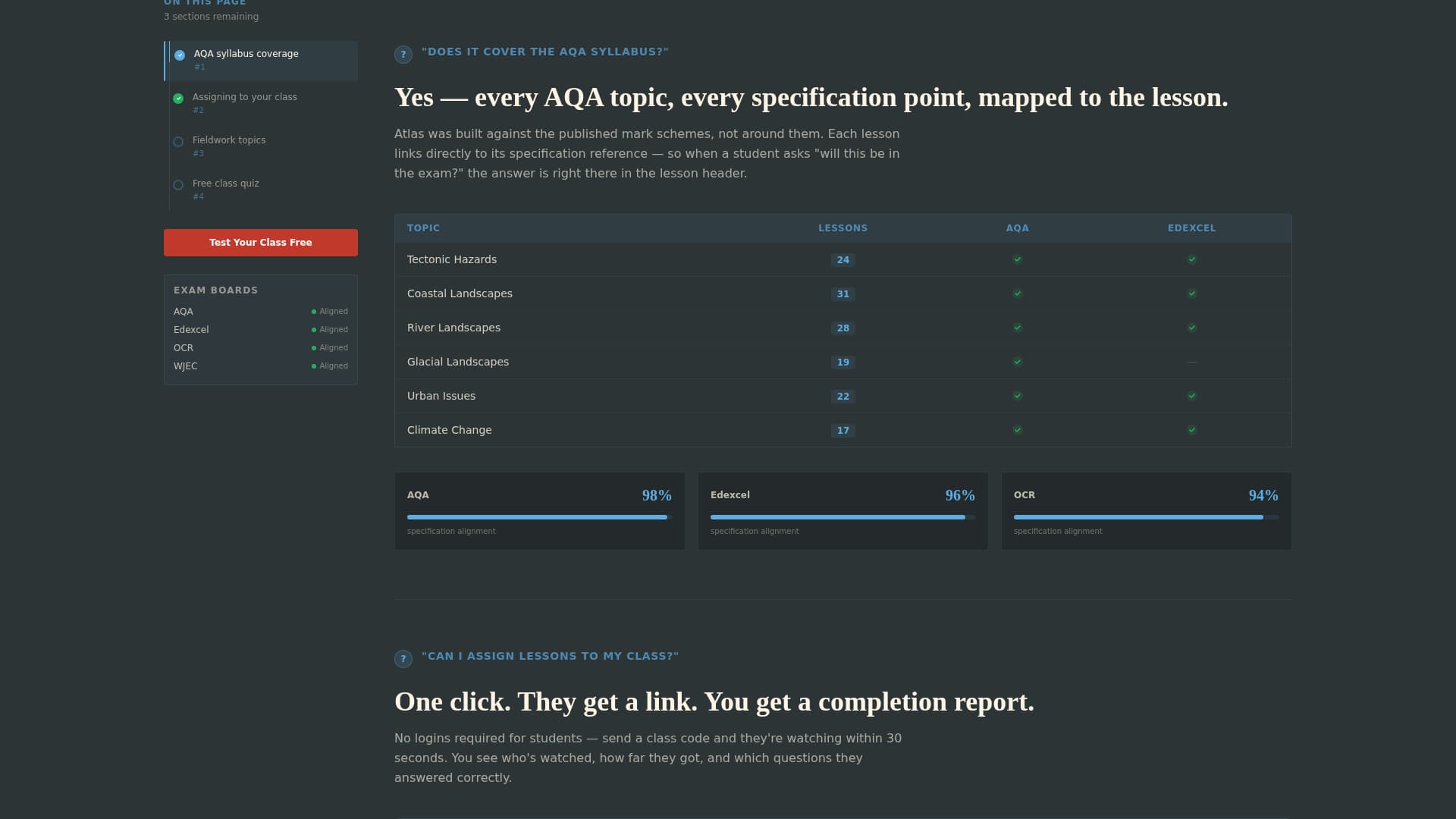Image resolution: width=1456 pixels, height=819 pixels.
Task: Click the Edexcel checkmark for River Landscapes
Action: coord(1192,328)
